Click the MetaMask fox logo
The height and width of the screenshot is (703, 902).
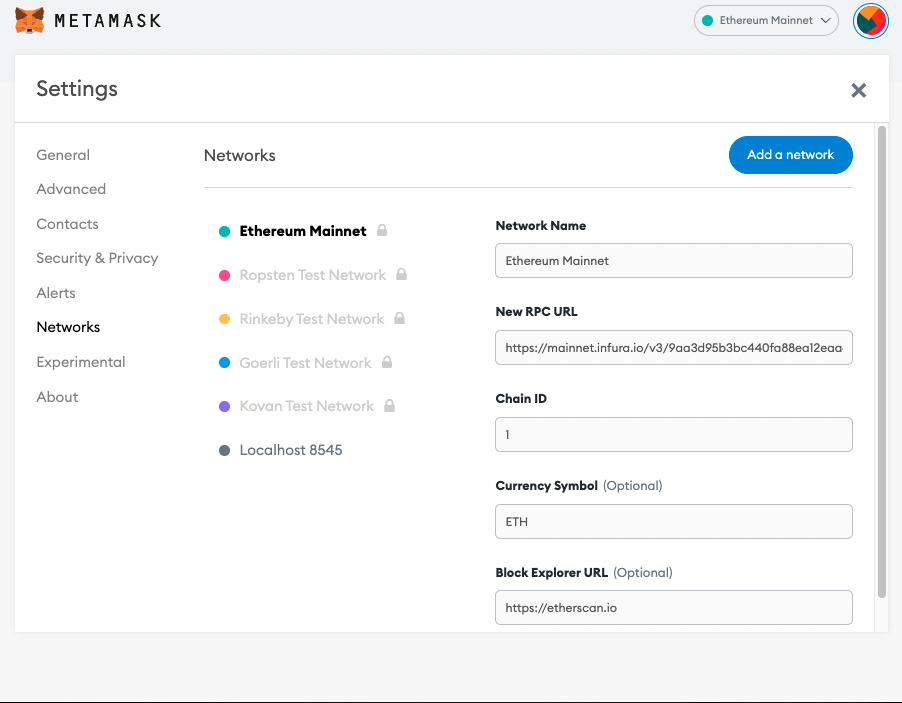point(29,20)
